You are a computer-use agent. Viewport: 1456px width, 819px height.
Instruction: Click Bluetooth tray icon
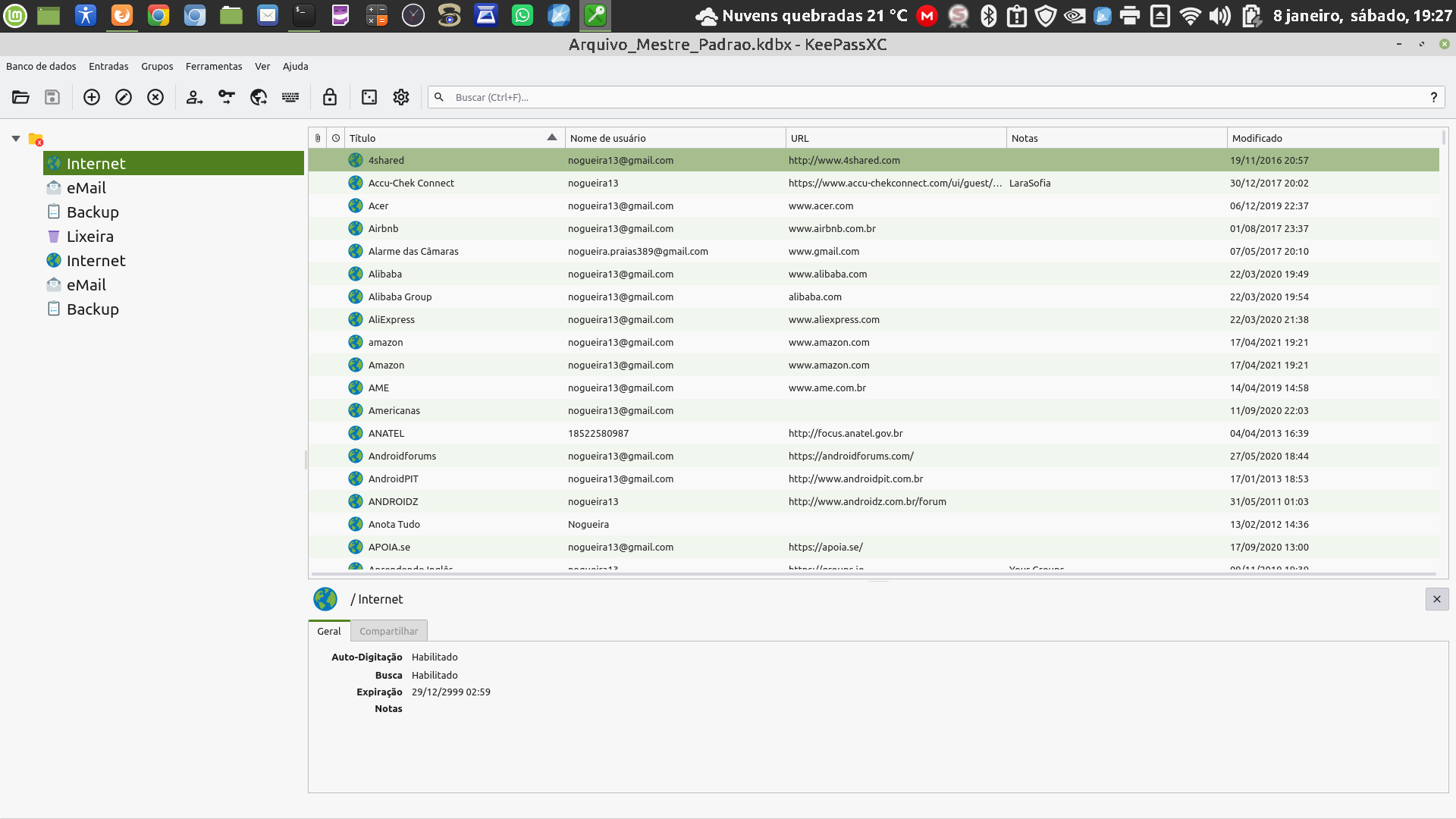click(x=989, y=15)
